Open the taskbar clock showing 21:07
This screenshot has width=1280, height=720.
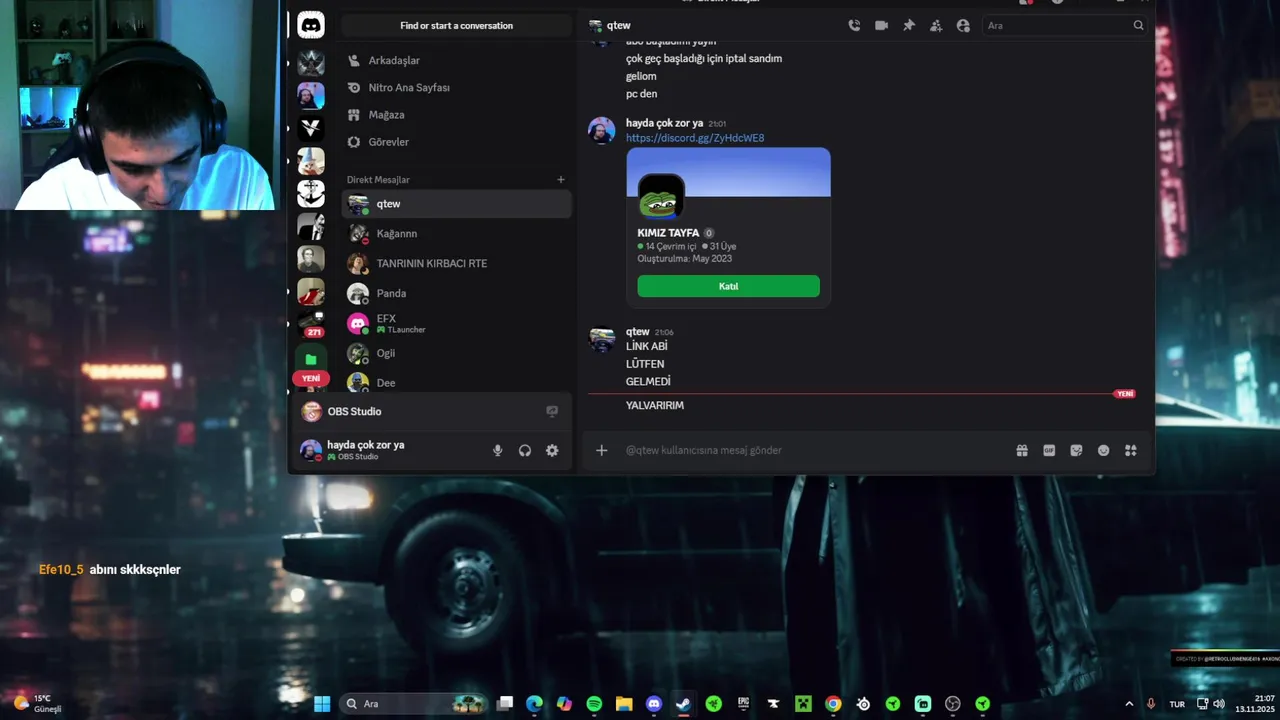pyautogui.click(x=1255, y=703)
